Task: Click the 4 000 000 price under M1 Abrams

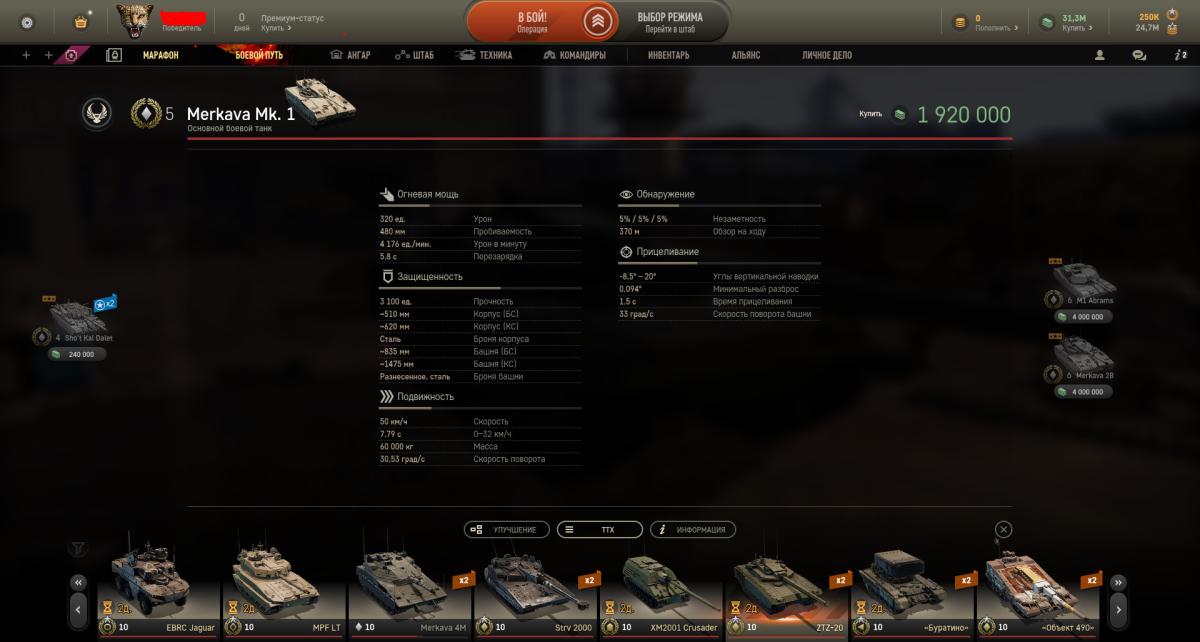Action: point(1082,316)
